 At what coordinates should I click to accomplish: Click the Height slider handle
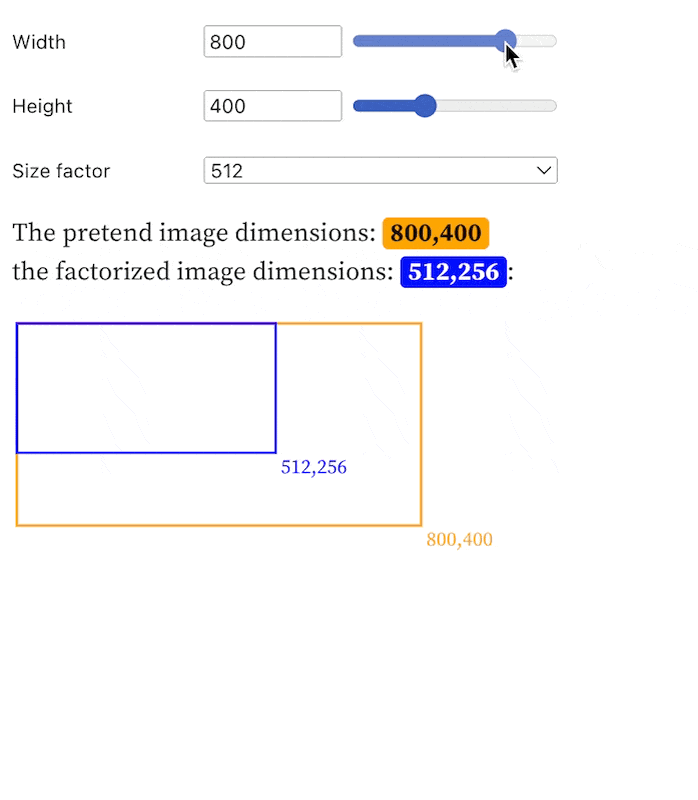click(x=425, y=106)
